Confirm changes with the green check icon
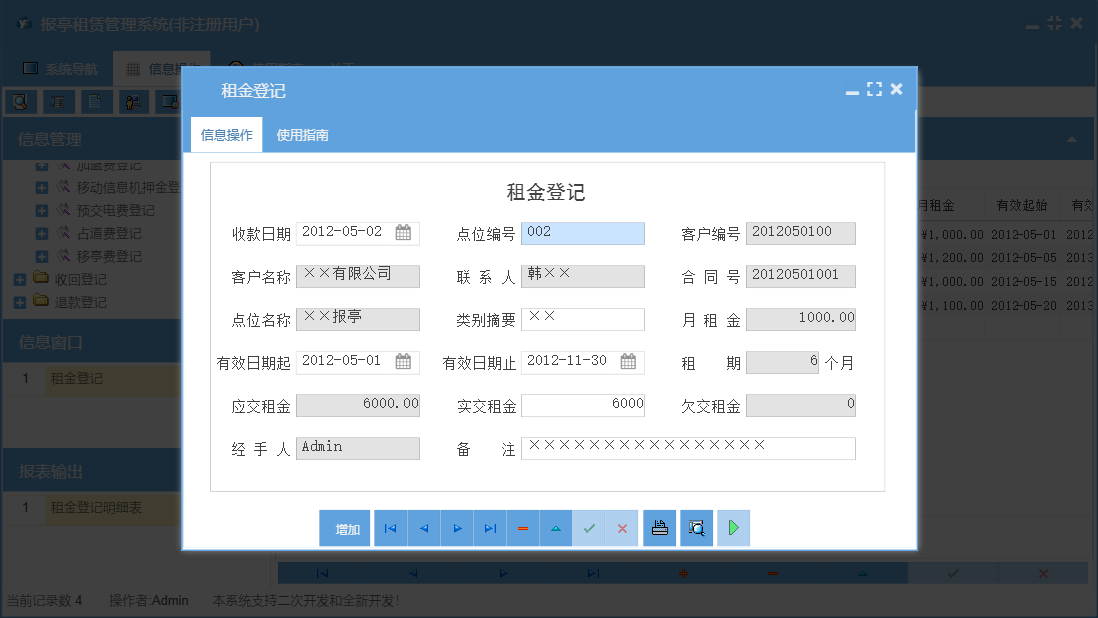The width and height of the screenshot is (1098, 618). click(589, 528)
